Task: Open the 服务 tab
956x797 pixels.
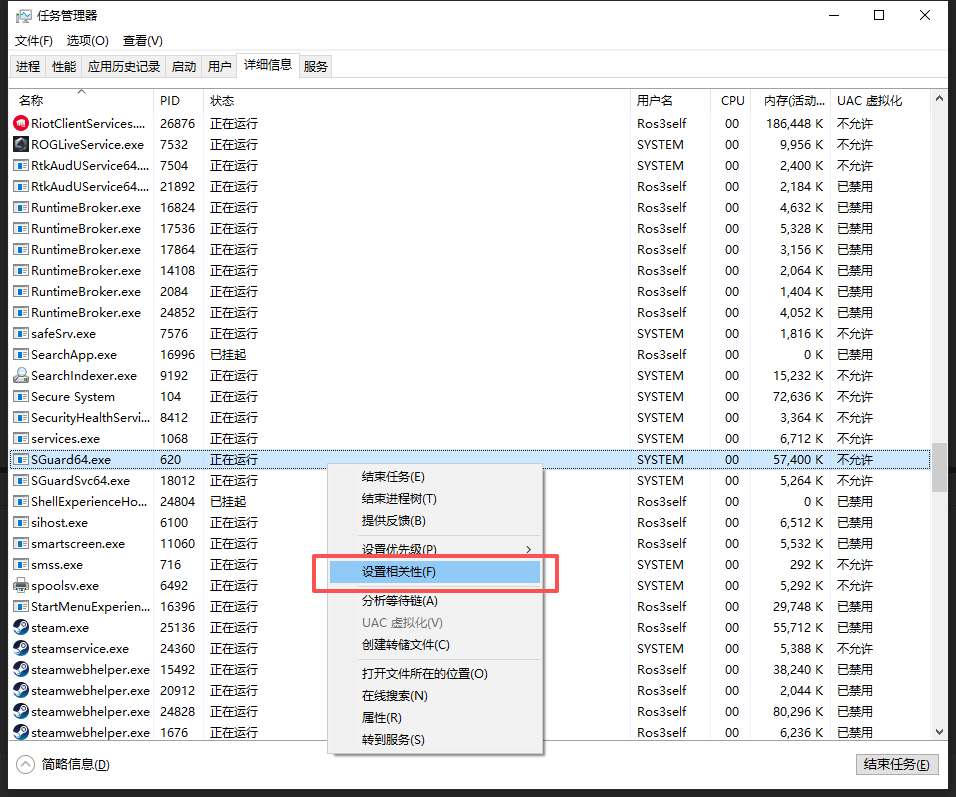Action: pos(315,67)
